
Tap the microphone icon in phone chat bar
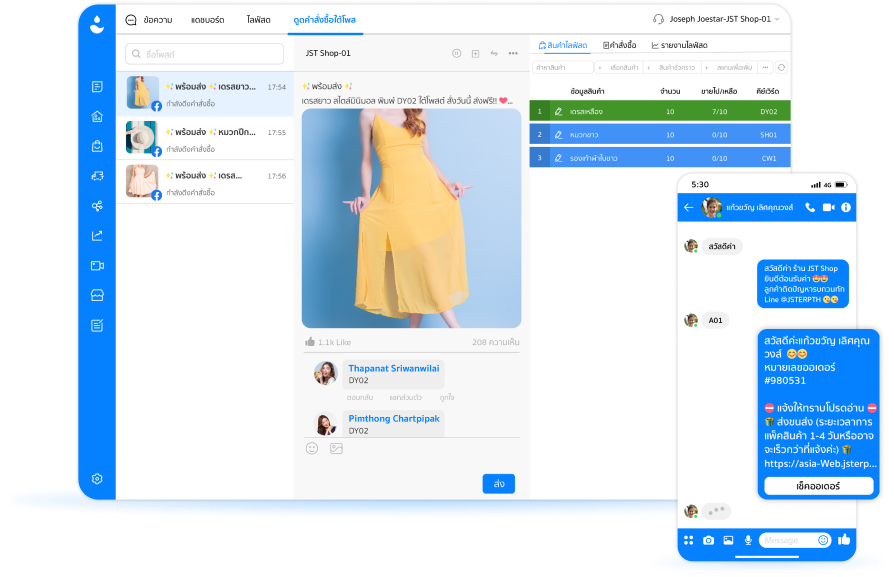[748, 540]
